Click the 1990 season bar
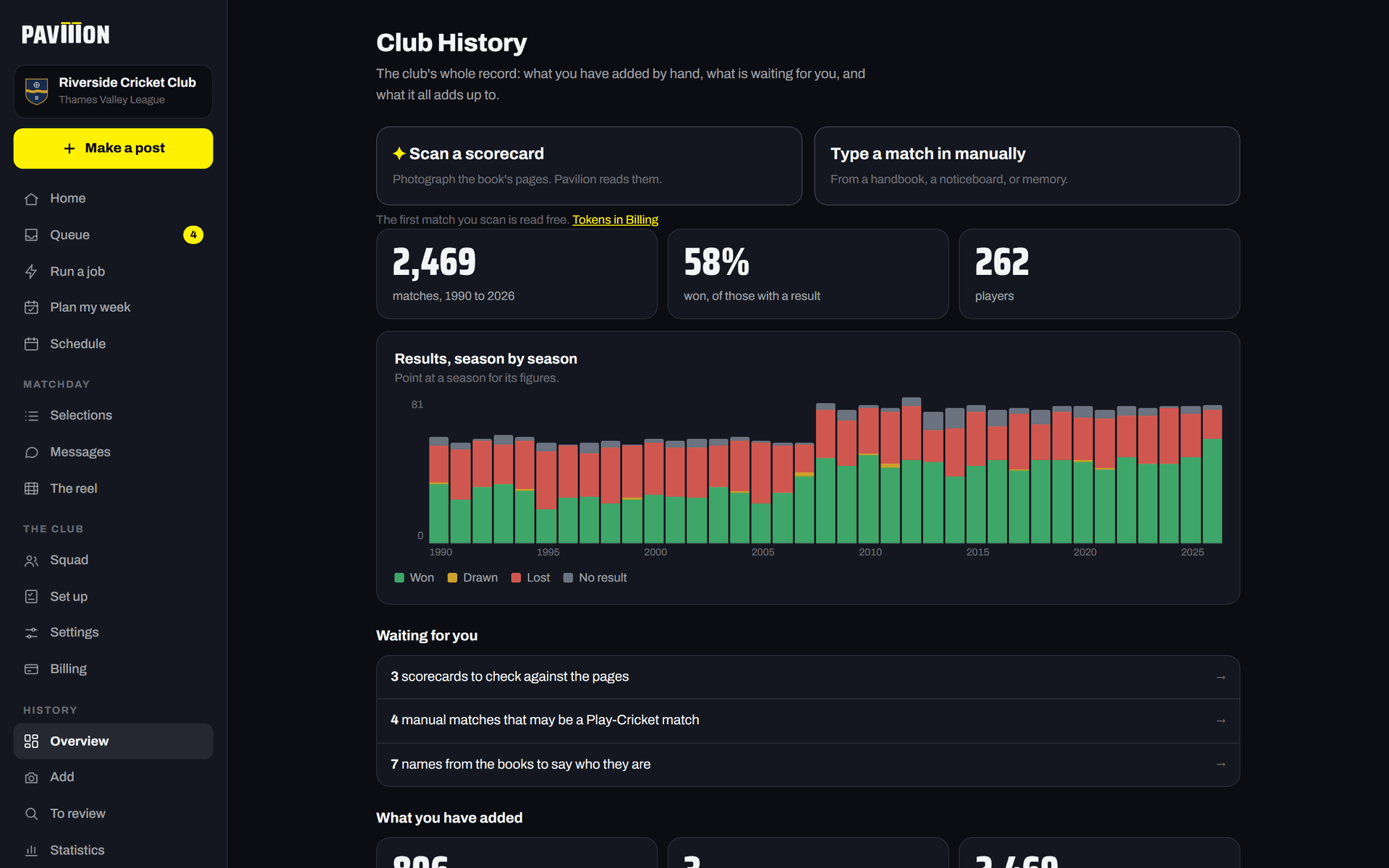The width and height of the screenshot is (1389, 868). click(x=438, y=490)
